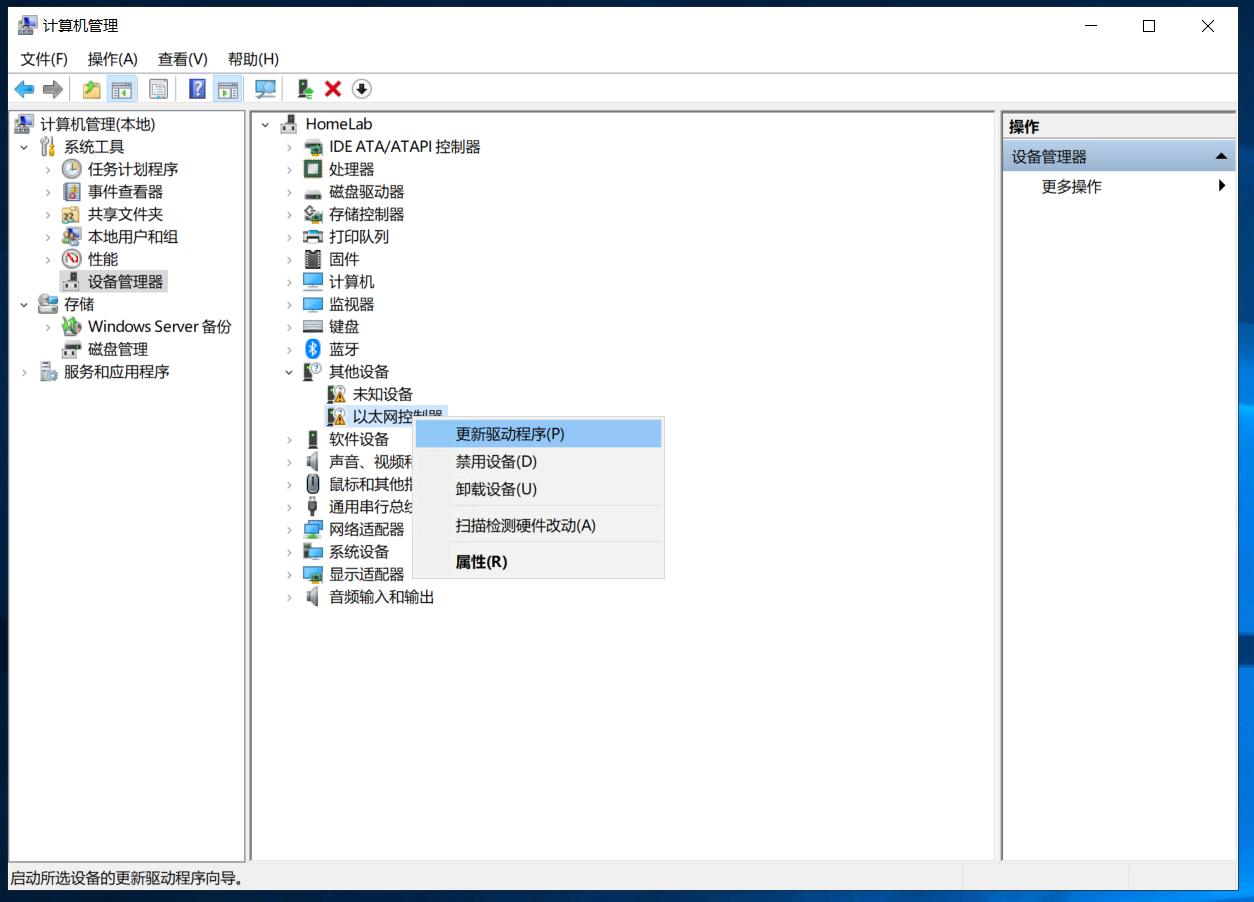
Task: Select 磁盘管理 in the left tree
Action: coord(117,349)
